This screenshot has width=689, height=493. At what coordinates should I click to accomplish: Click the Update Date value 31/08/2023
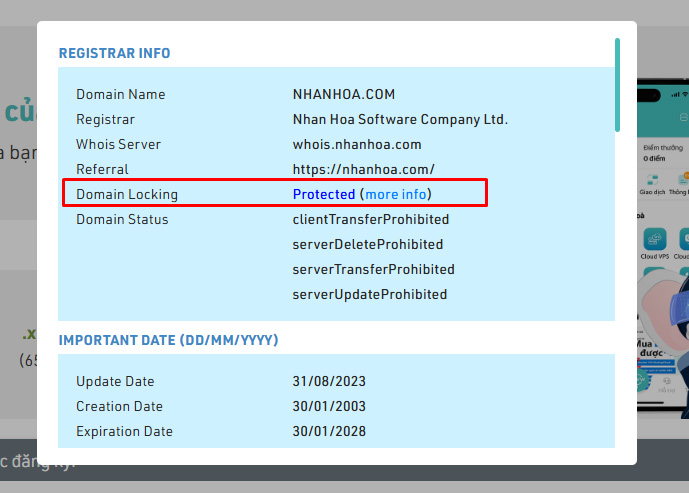329,381
